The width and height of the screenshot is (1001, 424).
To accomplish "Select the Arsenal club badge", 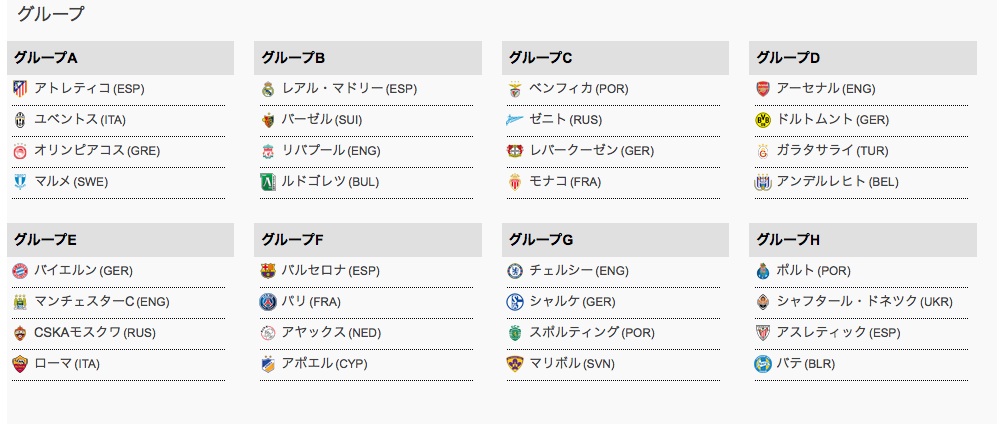I will (763, 89).
